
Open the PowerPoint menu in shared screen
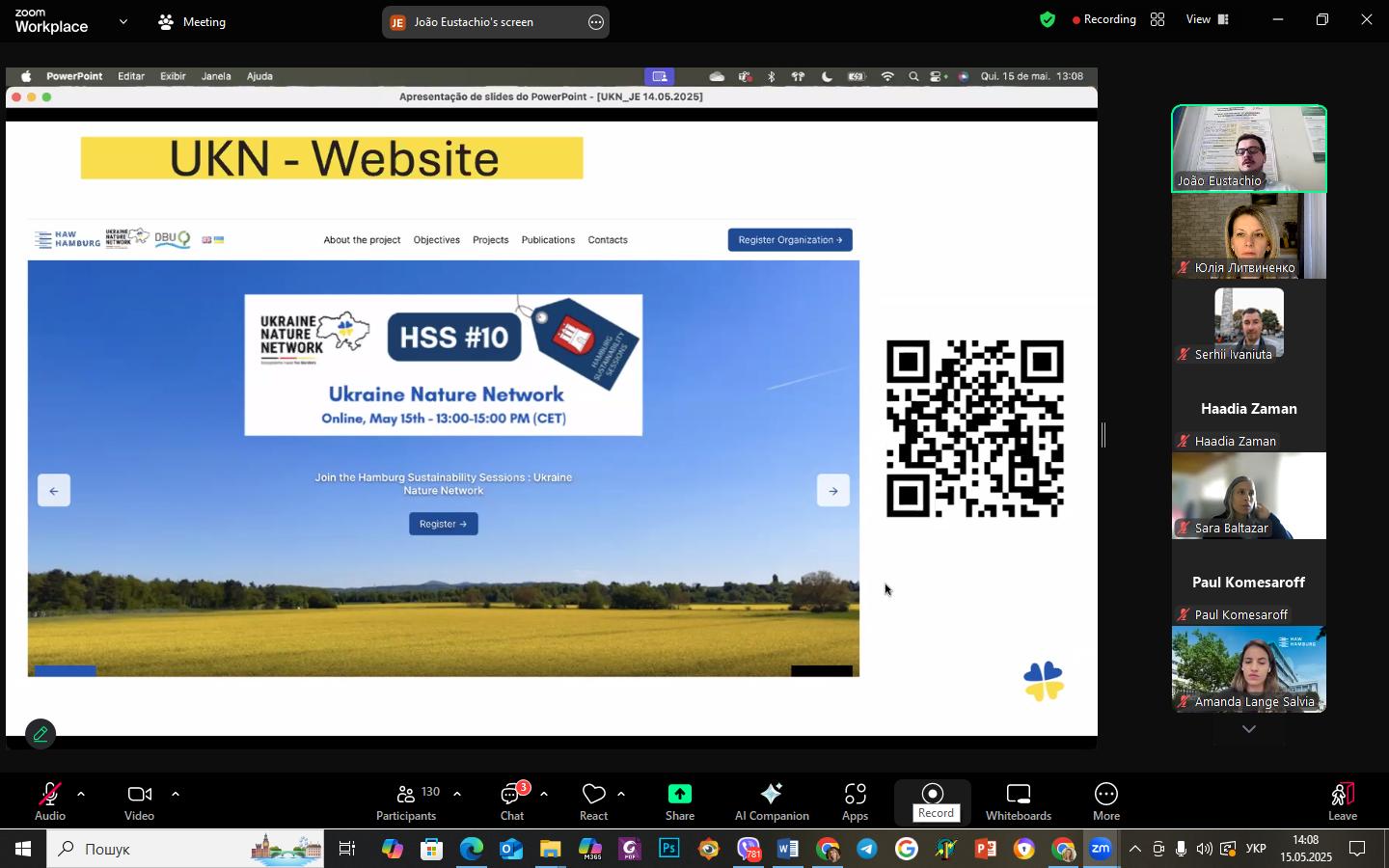coord(74,76)
